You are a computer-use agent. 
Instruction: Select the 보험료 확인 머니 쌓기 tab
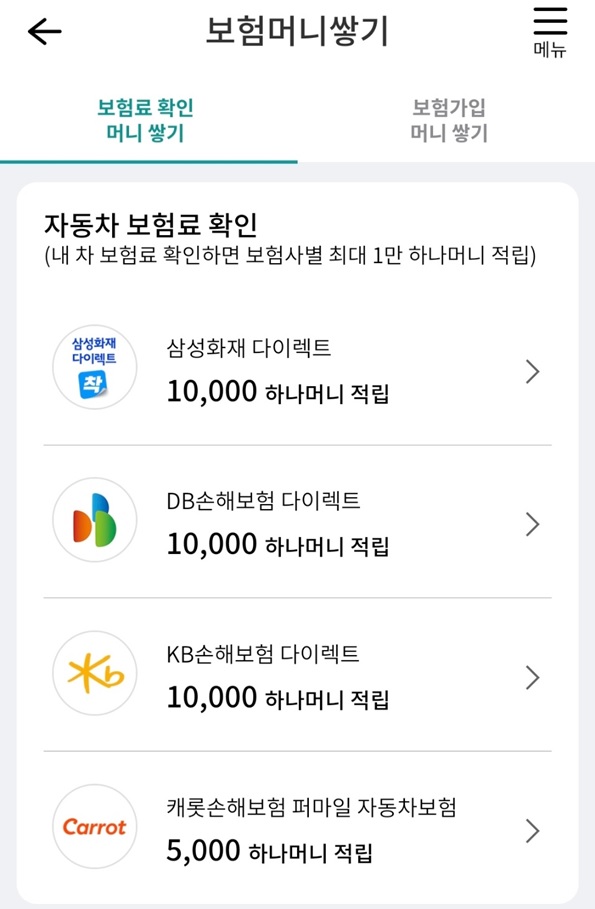149,118
